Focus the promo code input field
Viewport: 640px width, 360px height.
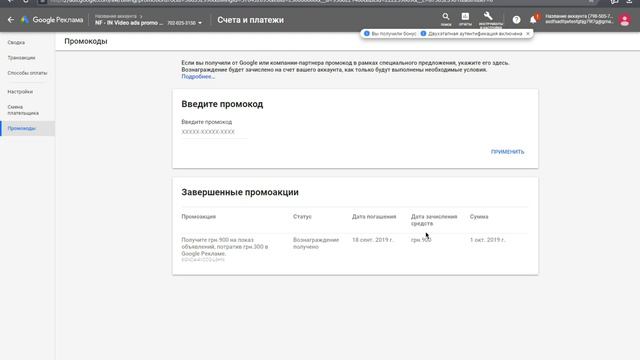coord(214,132)
